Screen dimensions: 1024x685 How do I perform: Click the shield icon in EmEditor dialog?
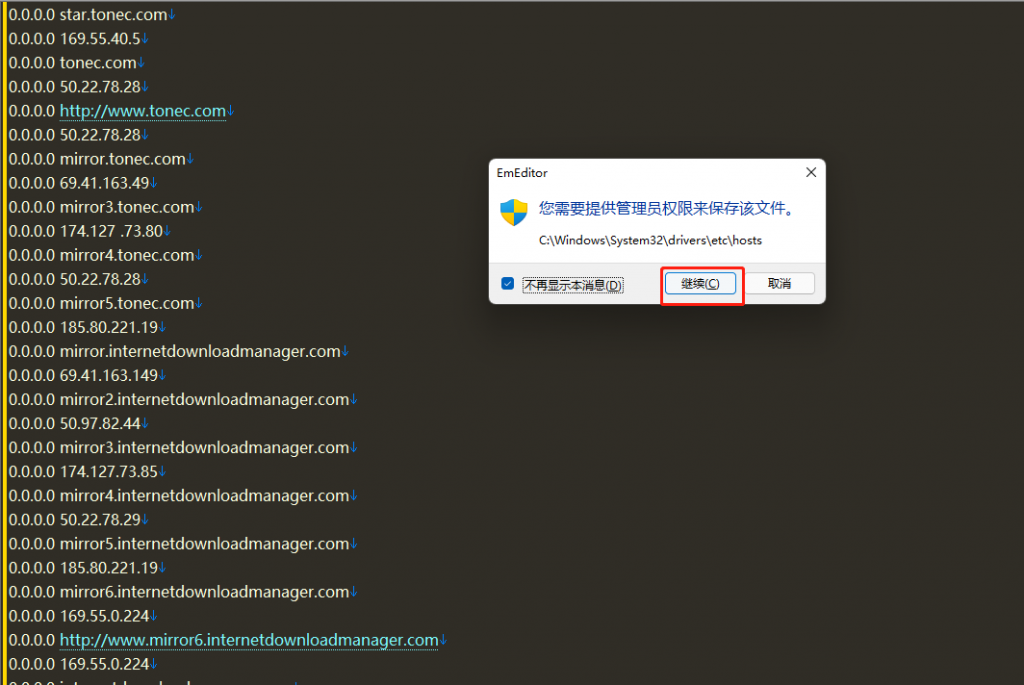pyautogui.click(x=514, y=212)
